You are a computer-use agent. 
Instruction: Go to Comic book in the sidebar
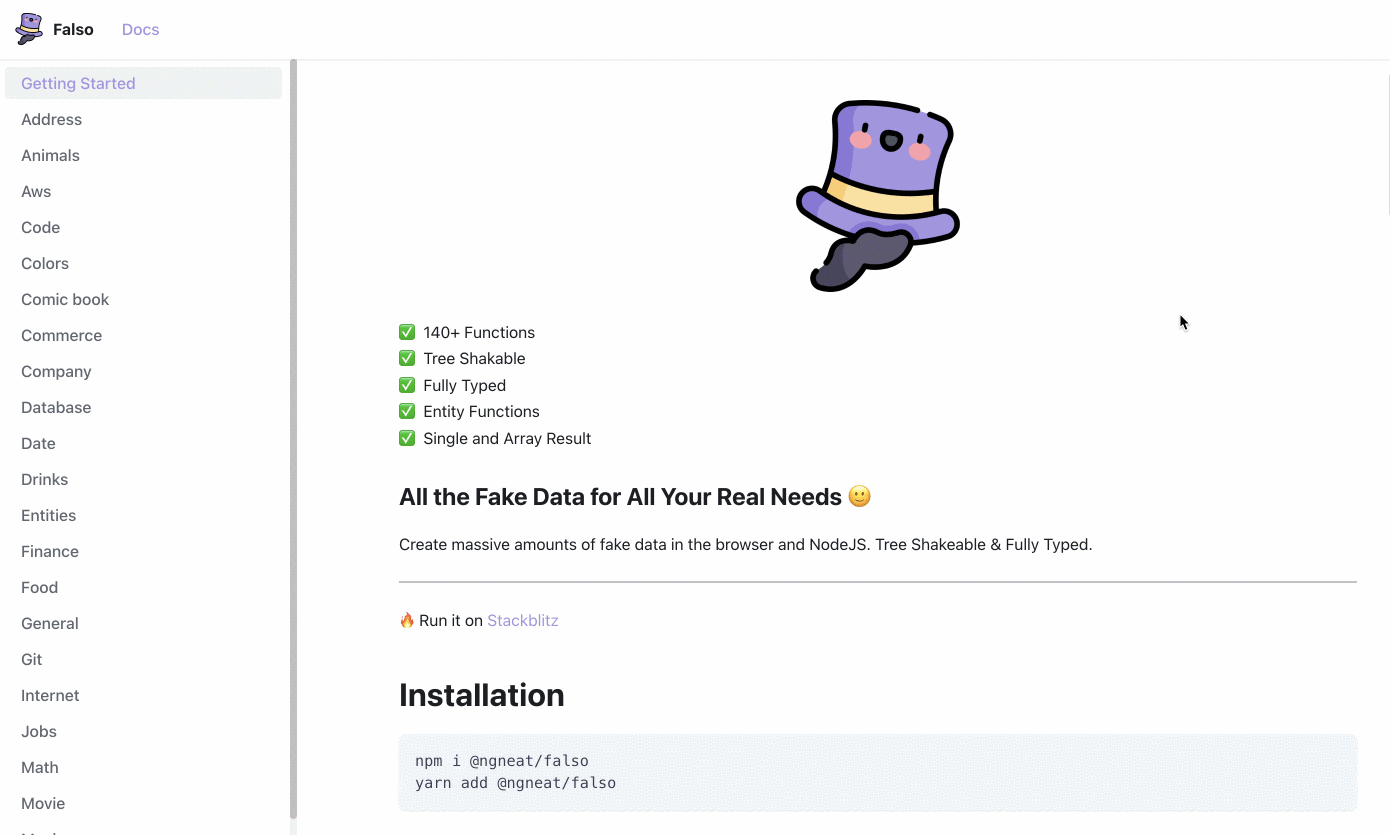click(143, 299)
